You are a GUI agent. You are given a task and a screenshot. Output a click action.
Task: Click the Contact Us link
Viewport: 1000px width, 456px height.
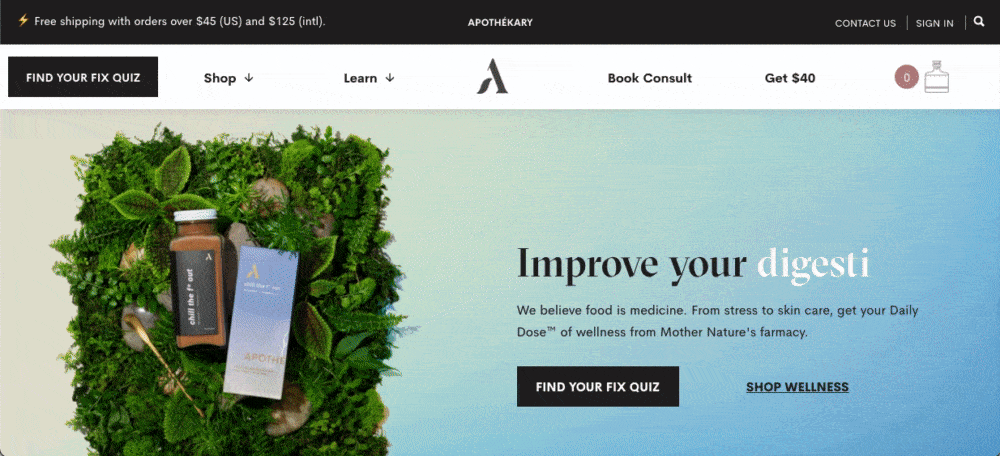click(x=865, y=24)
